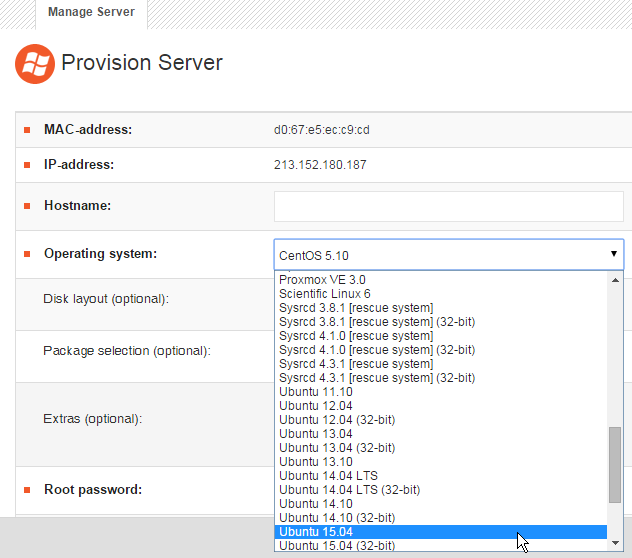Click the Package selection (optional) label
632x558 pixels.
click(127, 351)
